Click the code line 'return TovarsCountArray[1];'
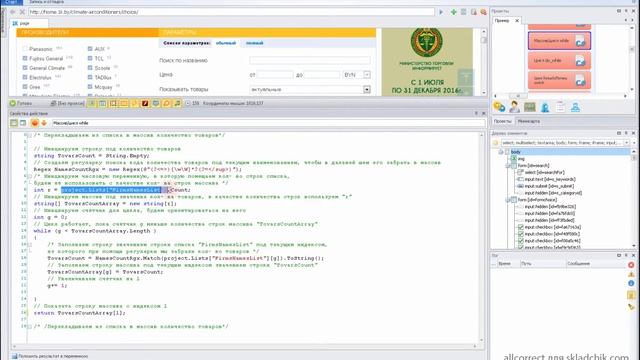The height and width of the screenshot is (360, 640). [x=80, y=313]
